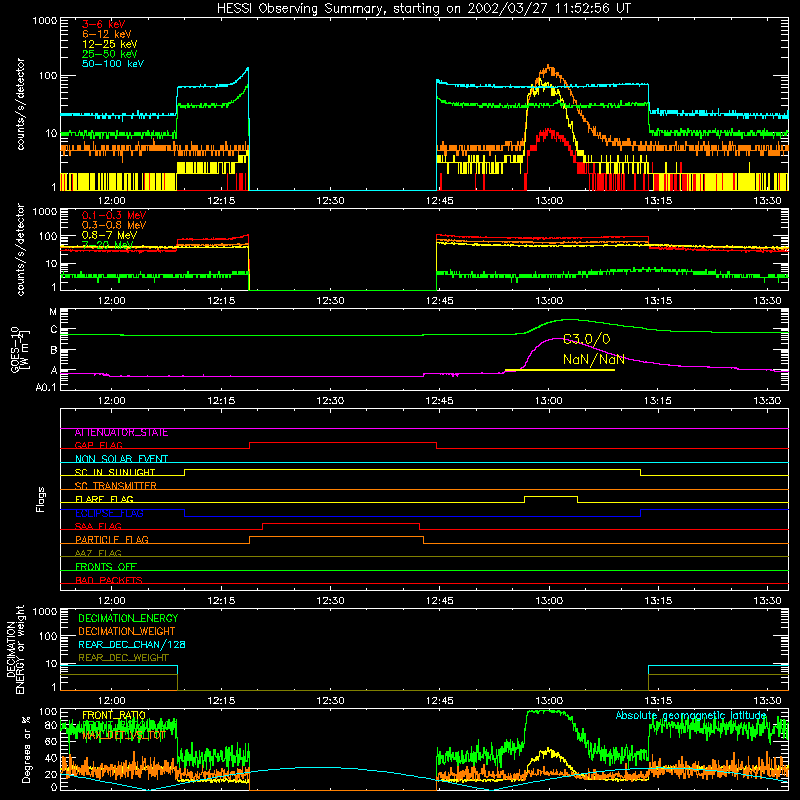
Task: Select the blue ECLIPSE_FLAG label
Action: tap(109, 513)
